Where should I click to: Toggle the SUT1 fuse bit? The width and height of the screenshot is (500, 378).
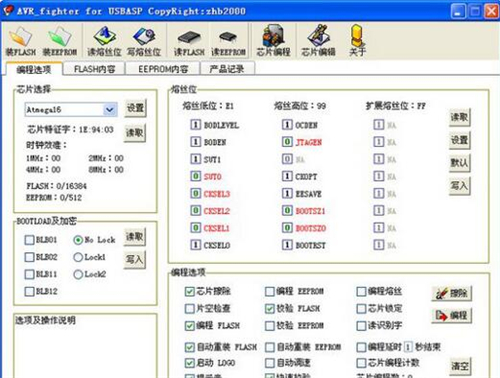click(195, 159)
